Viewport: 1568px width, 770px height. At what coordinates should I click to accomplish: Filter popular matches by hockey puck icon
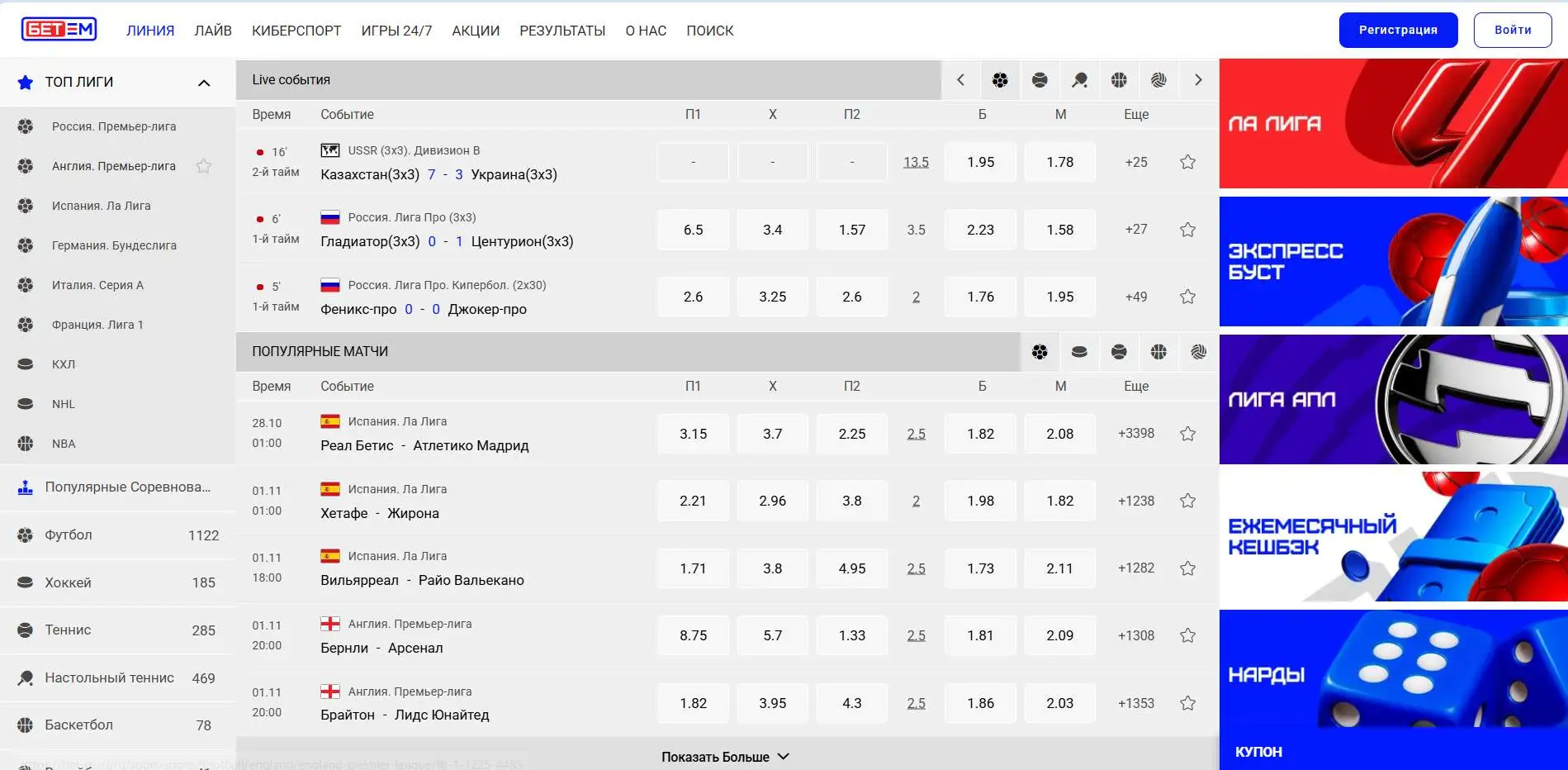(1079, 352)
